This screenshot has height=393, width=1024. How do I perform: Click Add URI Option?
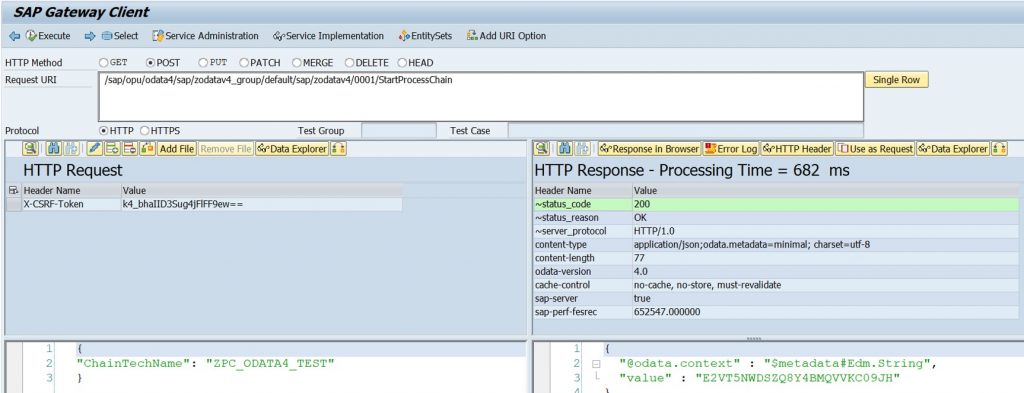pos(506,36)
